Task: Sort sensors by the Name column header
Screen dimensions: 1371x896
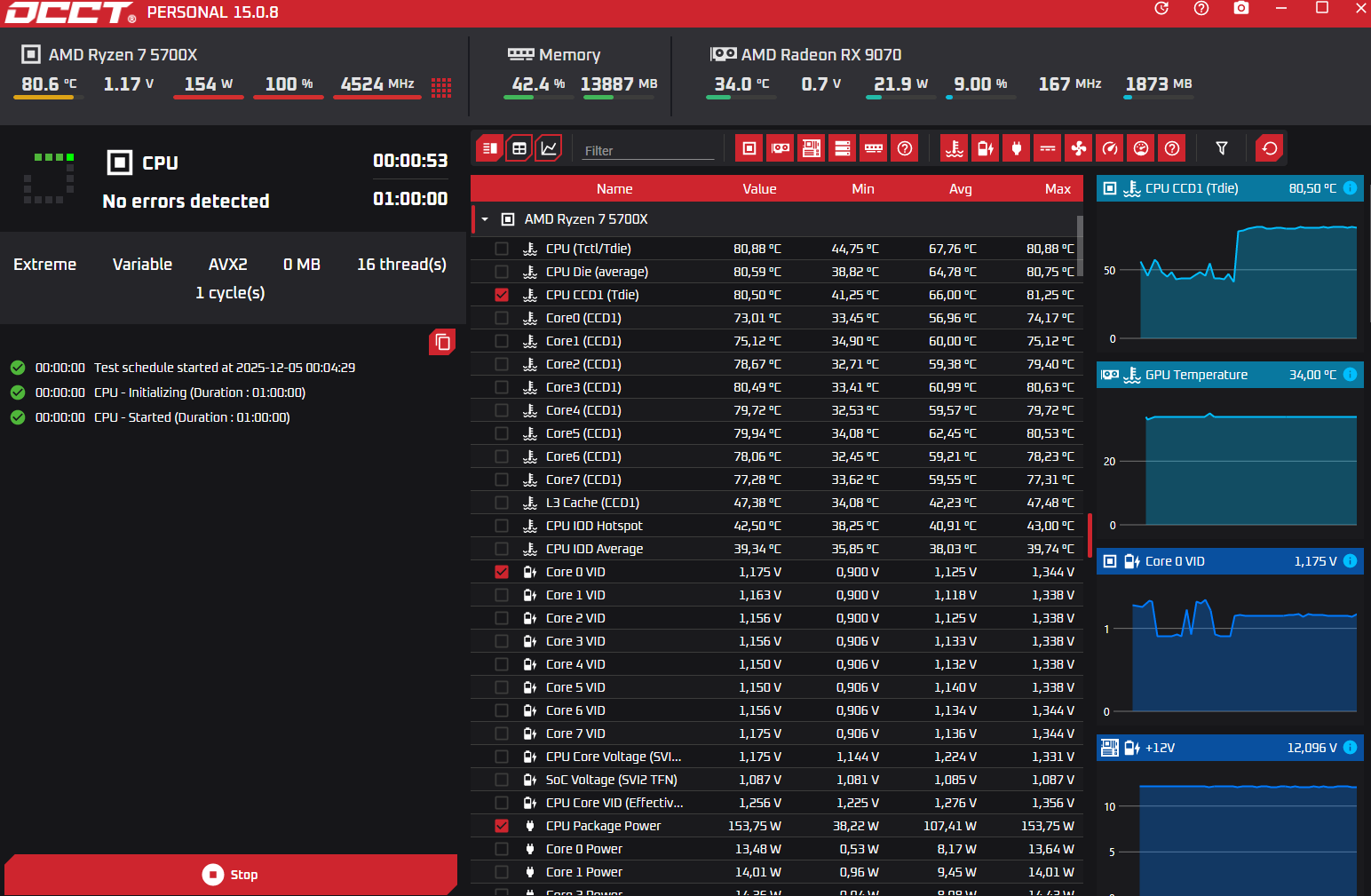Action: pos(614,189)
